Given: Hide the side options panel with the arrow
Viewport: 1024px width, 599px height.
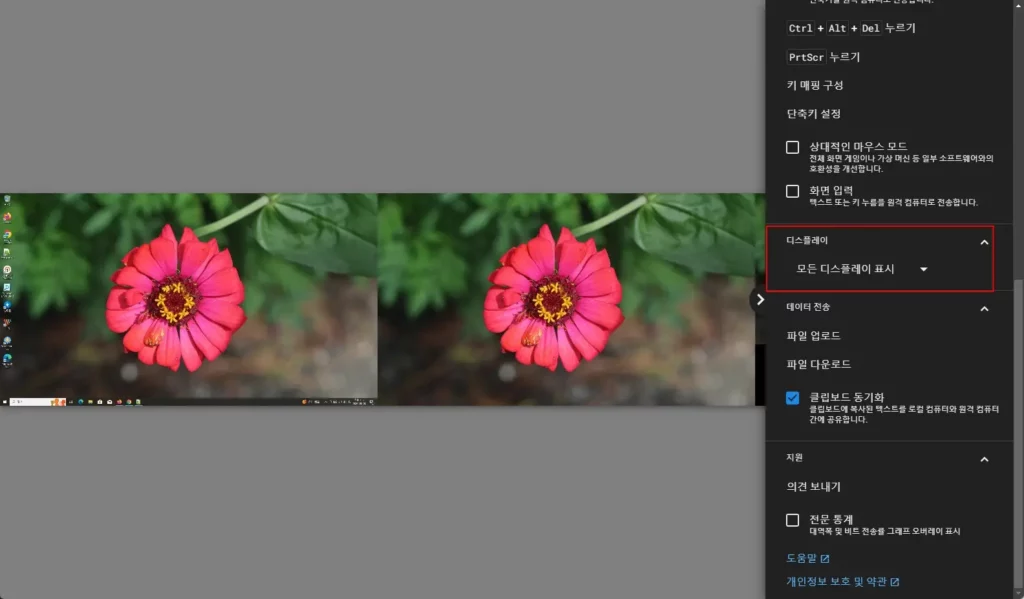Looking at the screenshot, I should 760,300.
